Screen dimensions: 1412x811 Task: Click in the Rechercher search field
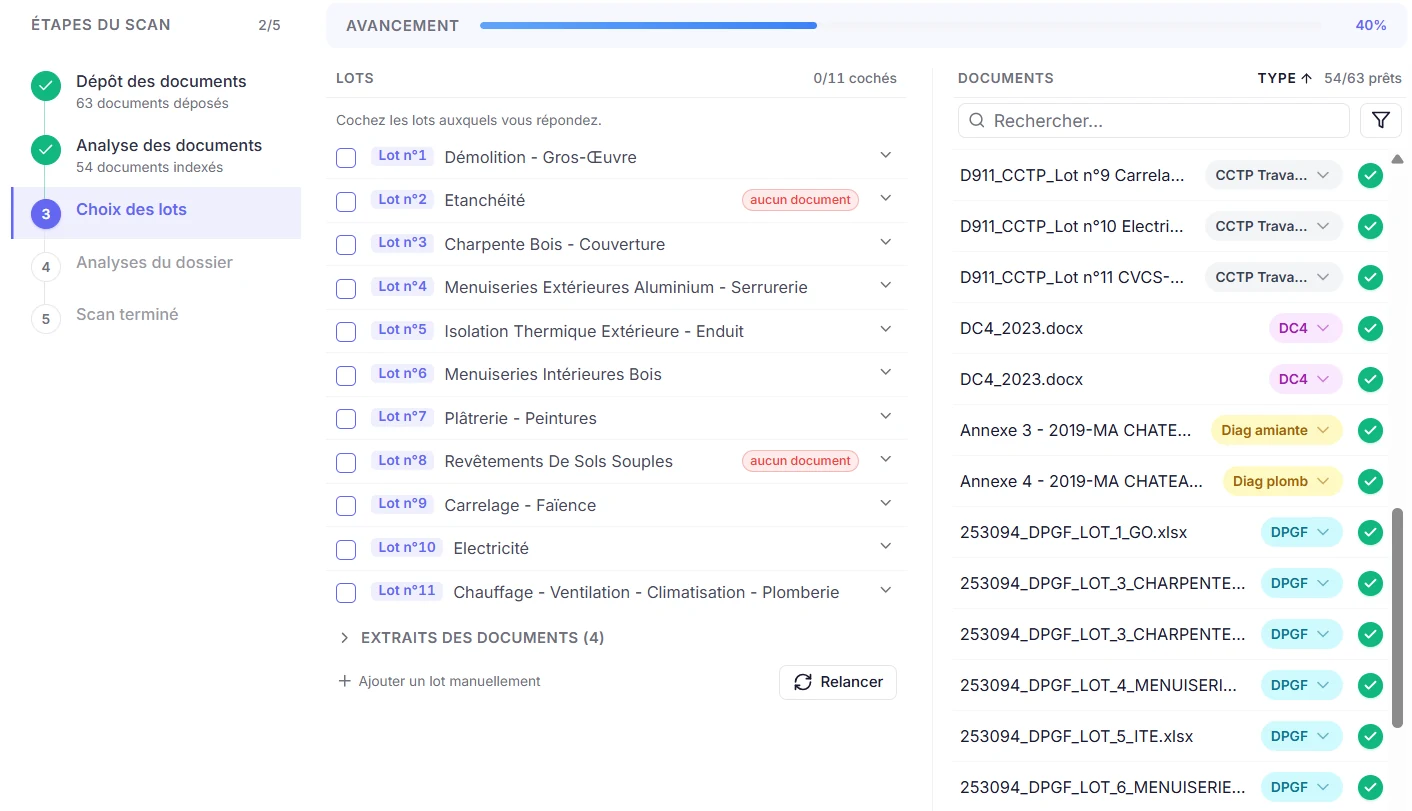[1154, 121]
